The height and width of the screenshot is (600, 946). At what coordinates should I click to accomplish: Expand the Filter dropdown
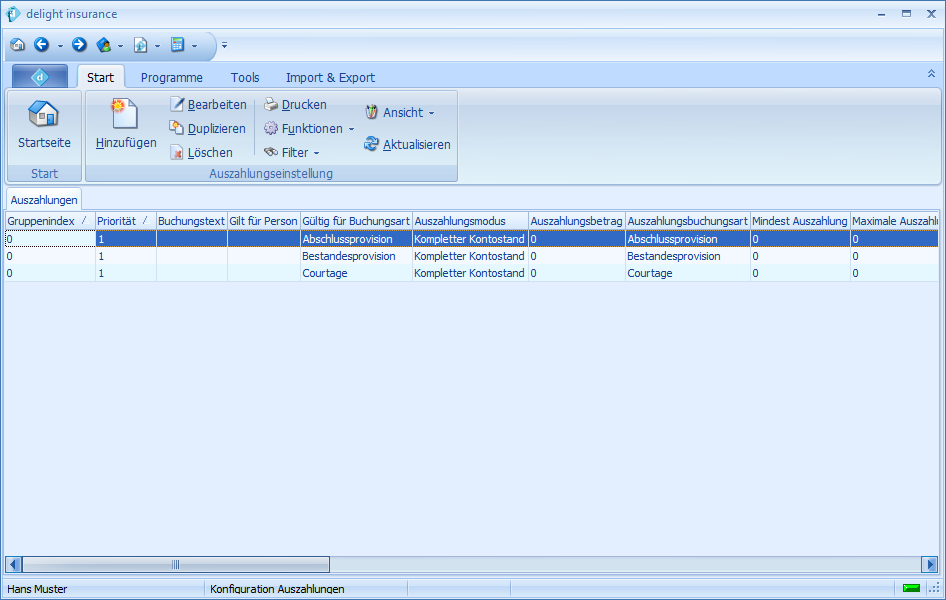292,153
